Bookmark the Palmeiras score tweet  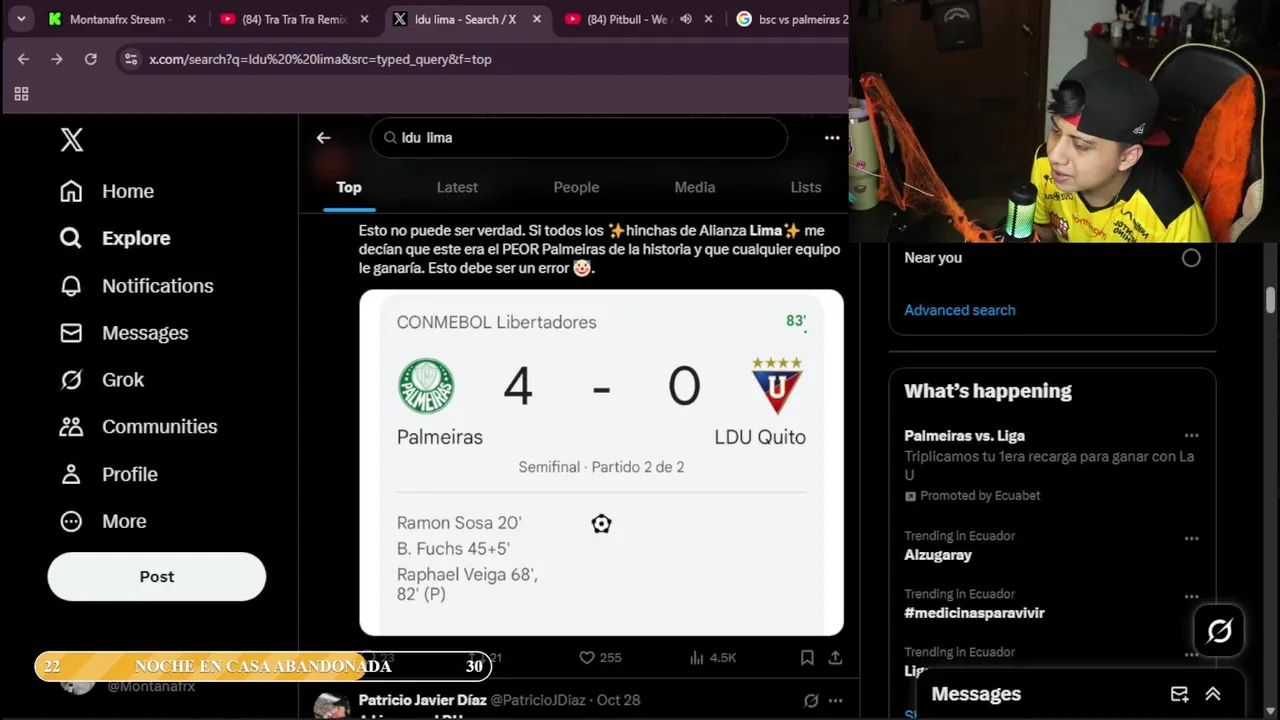click(x=807, y=657)
